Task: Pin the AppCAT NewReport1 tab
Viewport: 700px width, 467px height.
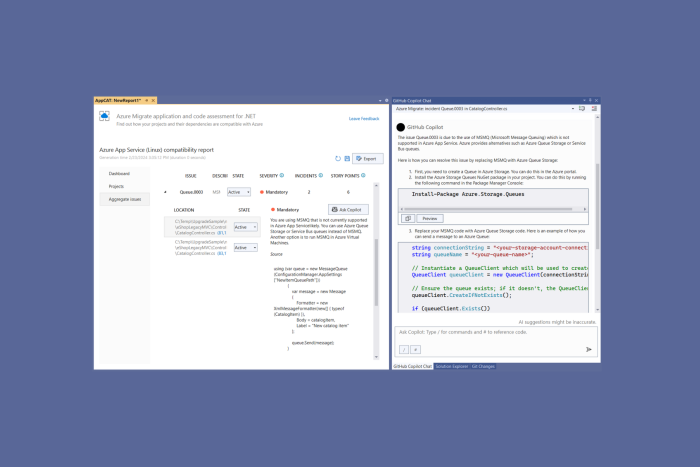Action: coord(146,100)
